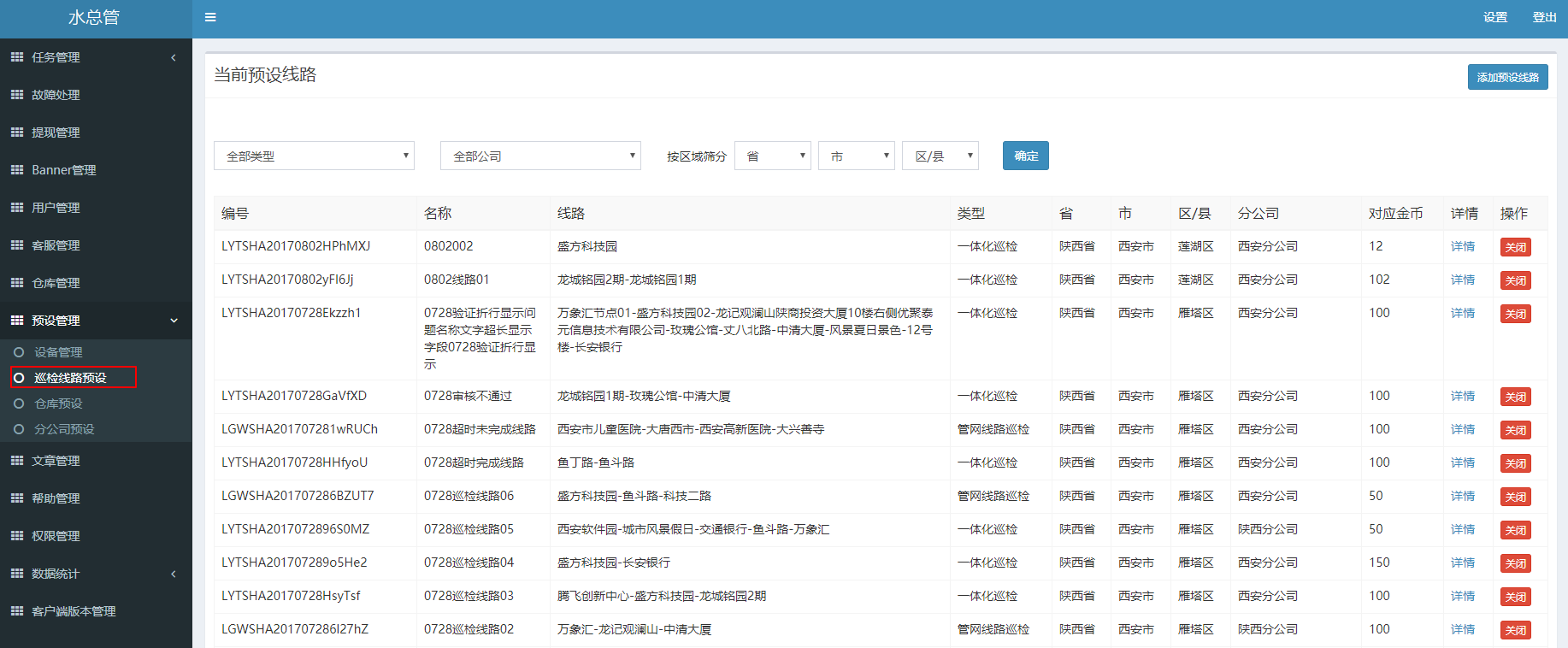Click the grid icon beside 提现管理

coord(17,133)
